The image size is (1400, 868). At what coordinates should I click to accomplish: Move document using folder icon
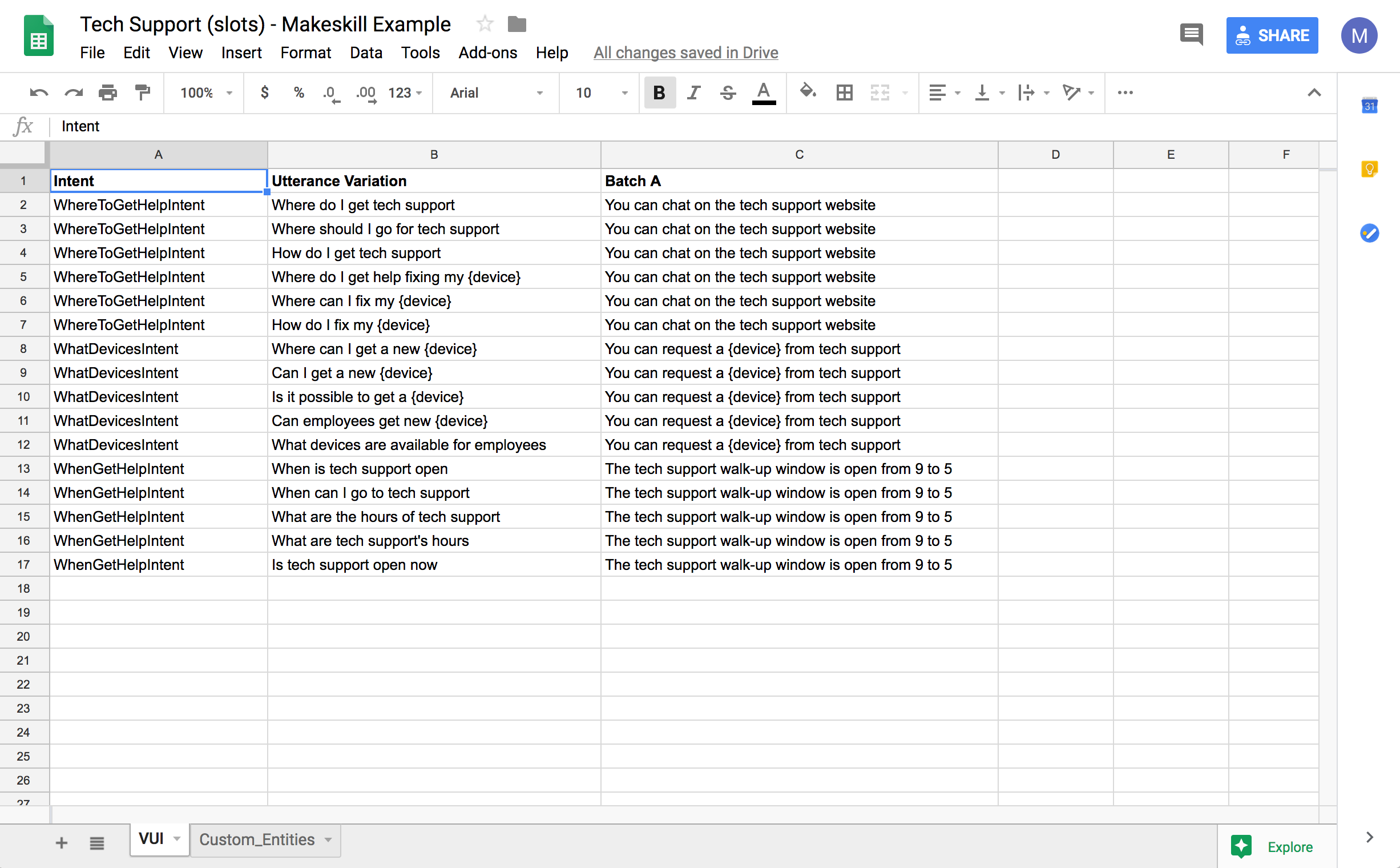517,24
